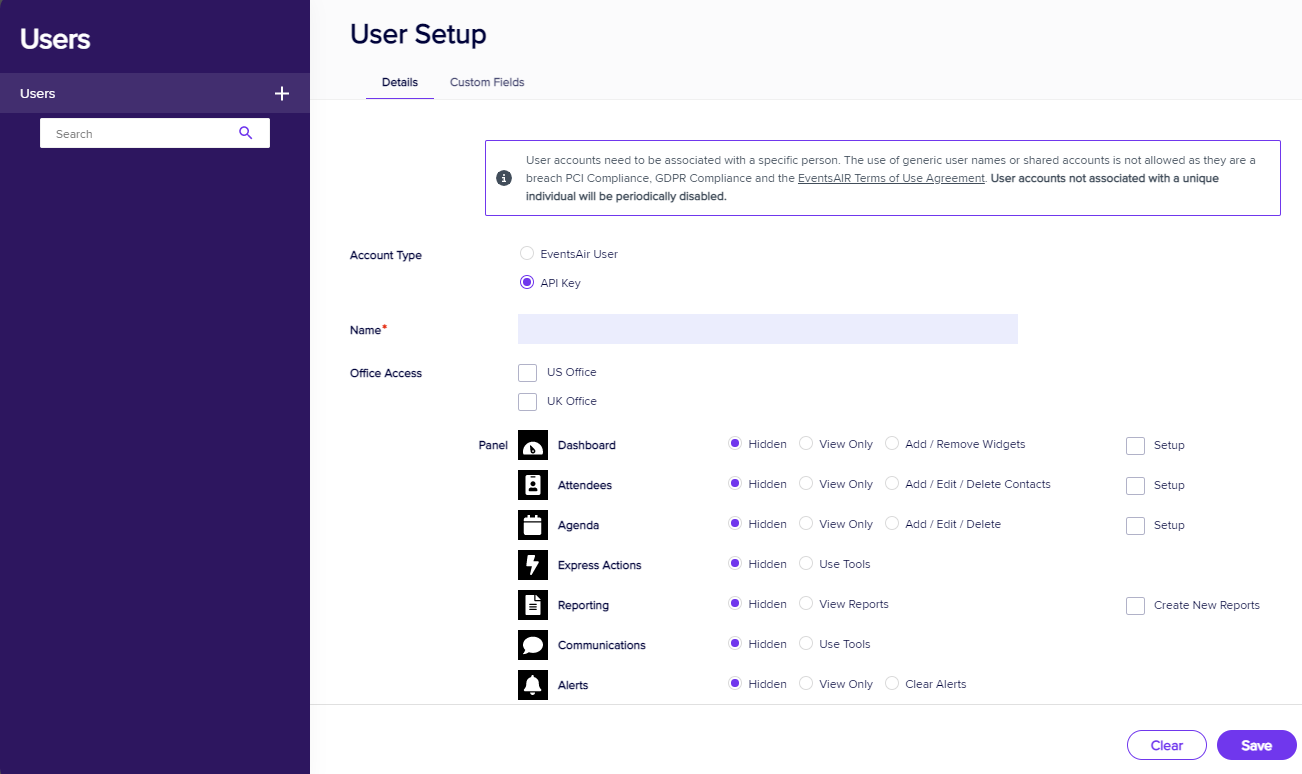Enable Setup checkbox for Agenda

tap(1135, 526)
